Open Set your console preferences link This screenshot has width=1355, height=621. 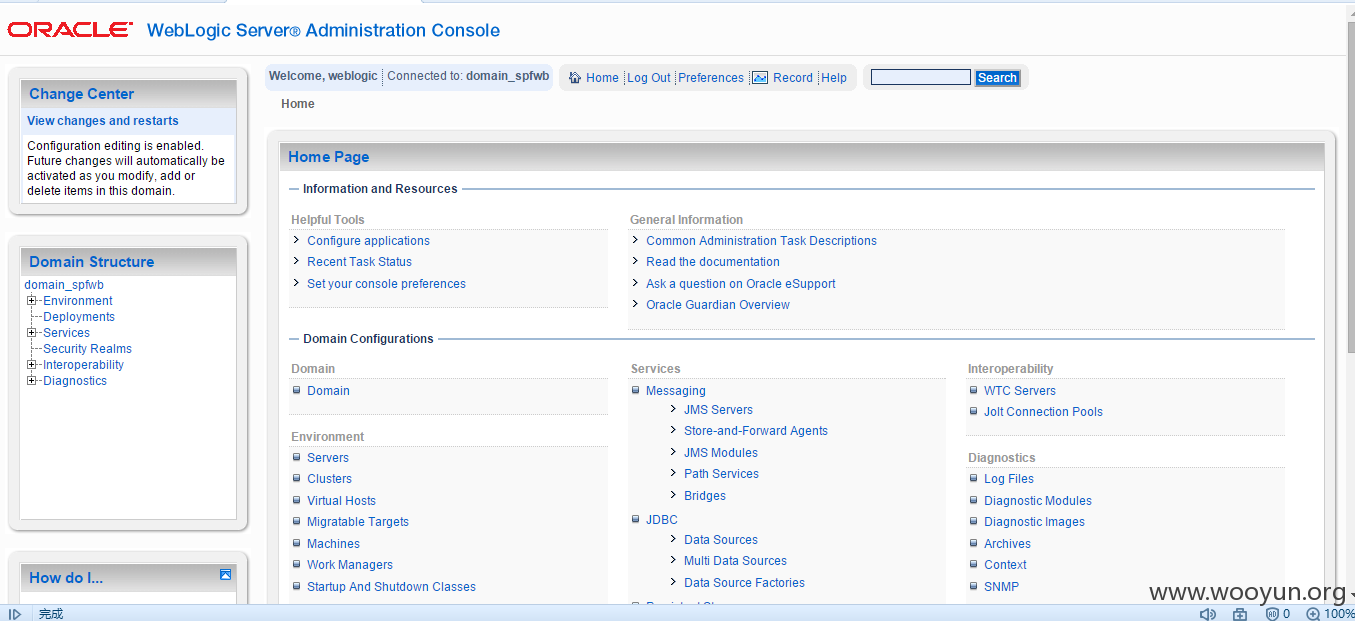pos(386,284)
